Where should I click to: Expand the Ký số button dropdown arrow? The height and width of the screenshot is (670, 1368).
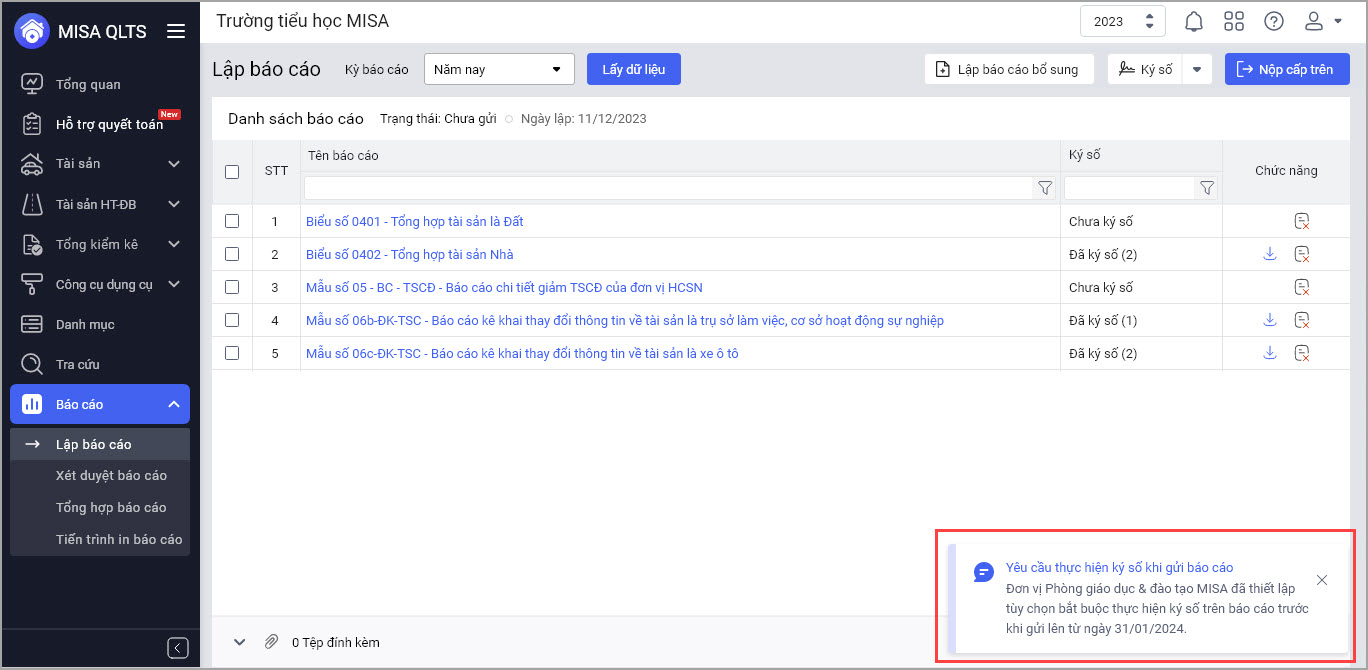coord(1197,69)
